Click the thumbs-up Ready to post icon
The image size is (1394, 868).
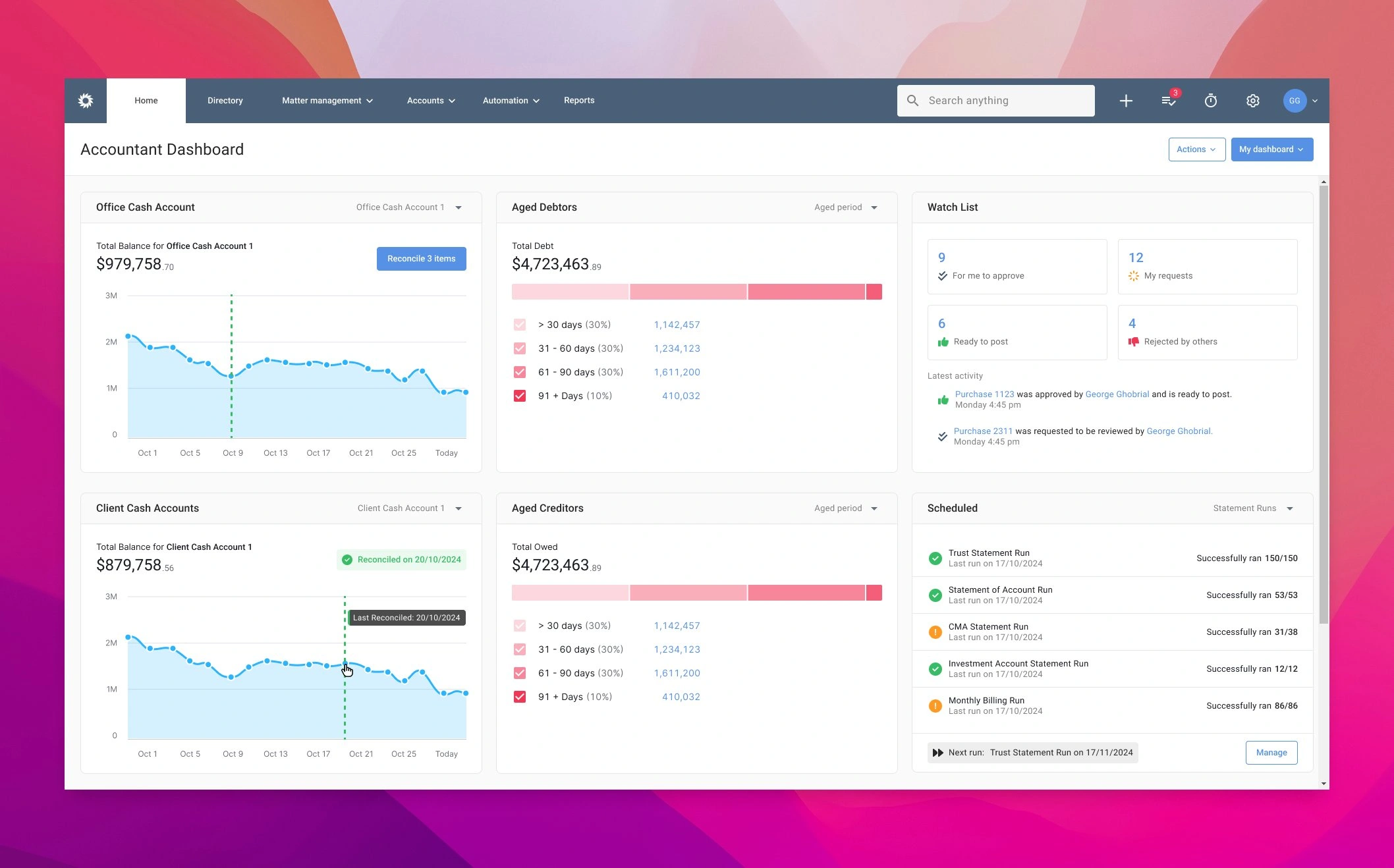coord(943,341)
